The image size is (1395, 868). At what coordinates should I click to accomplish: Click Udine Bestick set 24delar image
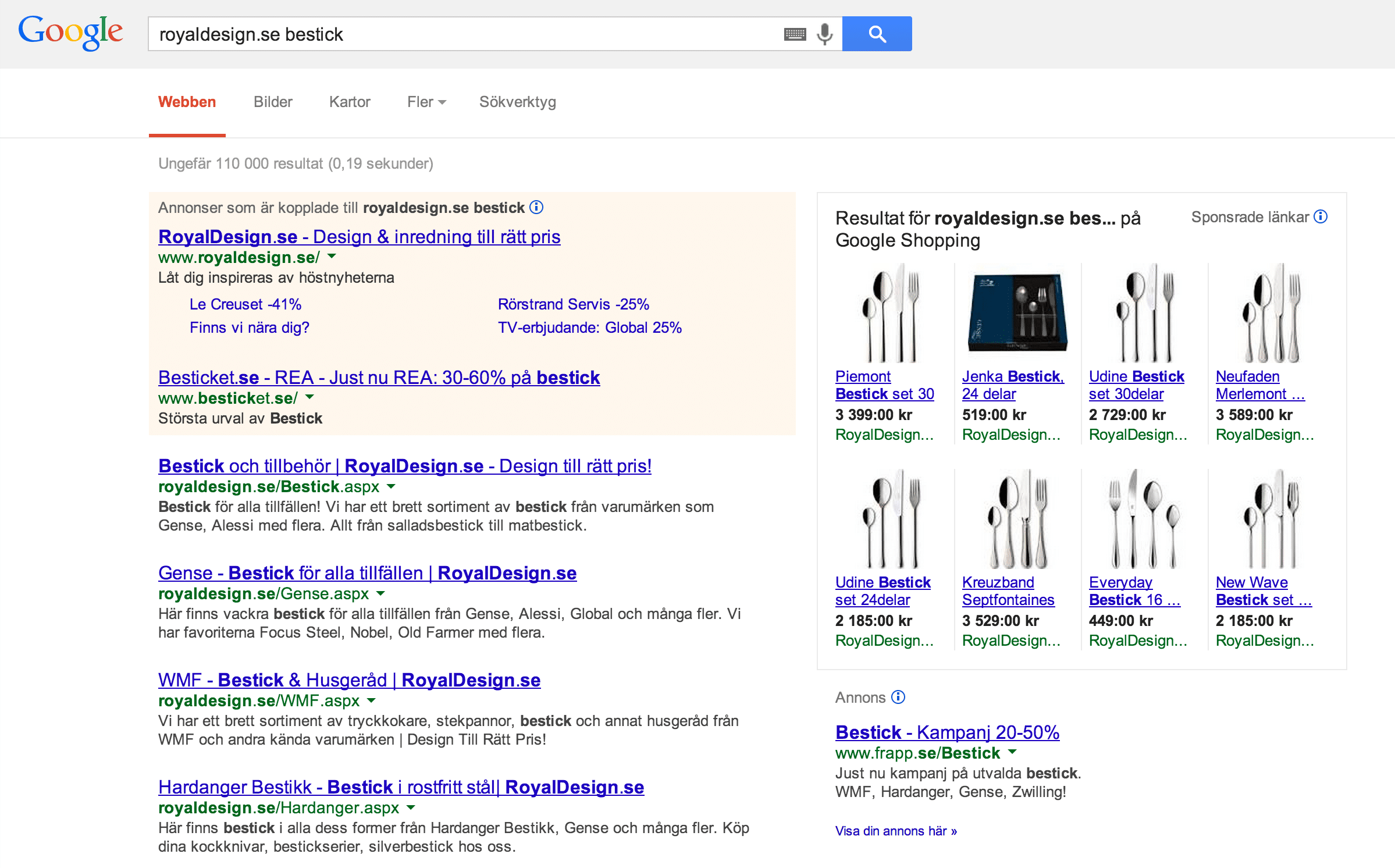pos(890,519)
